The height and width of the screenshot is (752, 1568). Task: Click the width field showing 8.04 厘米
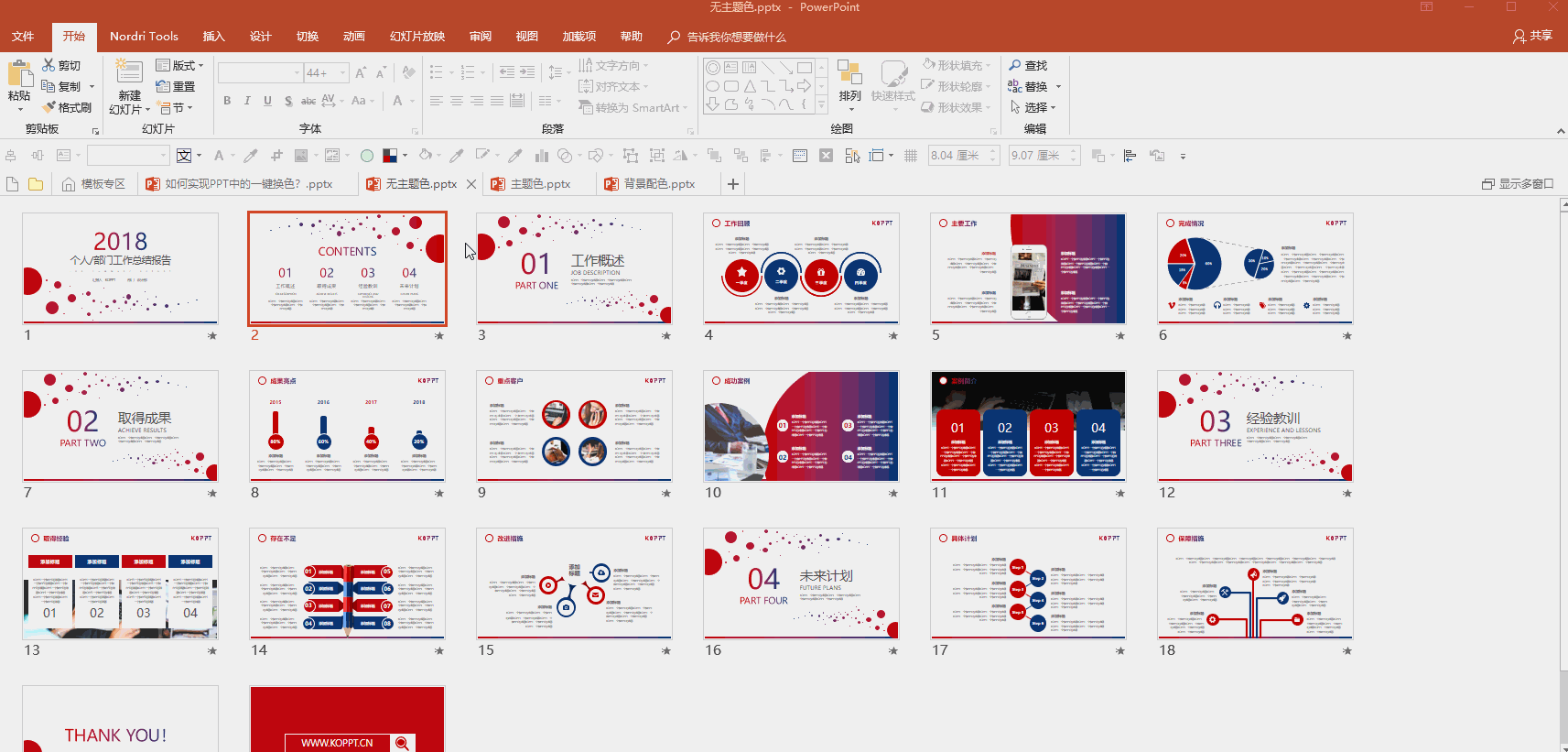(963, 156)
